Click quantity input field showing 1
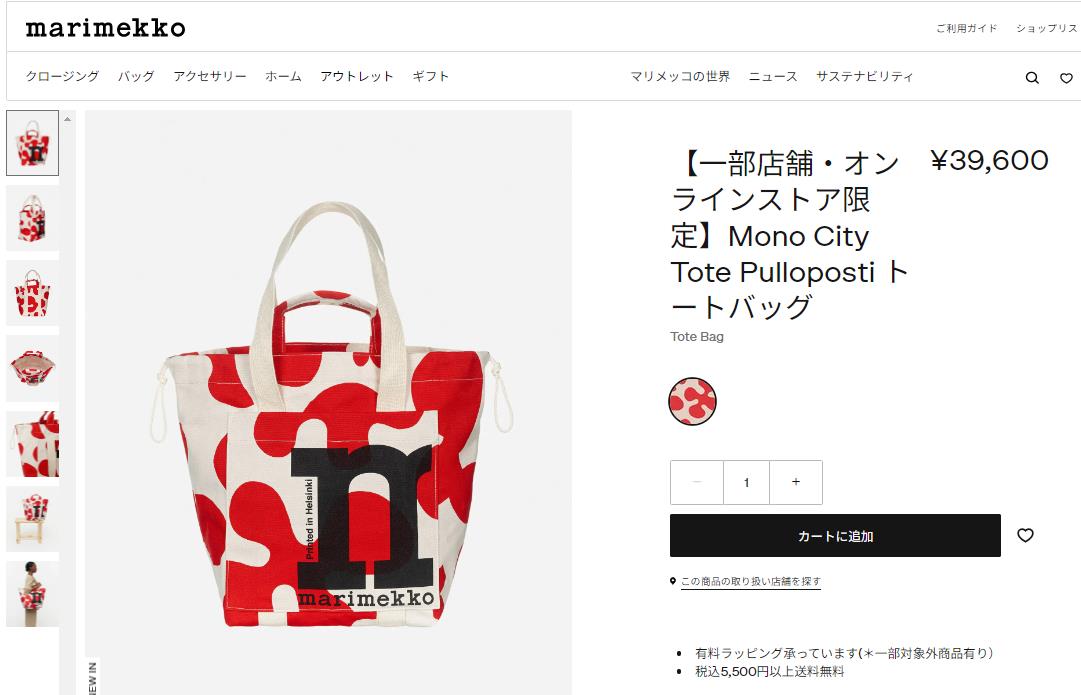Viewport: 1081px width, 695px height. click(747, 482)
